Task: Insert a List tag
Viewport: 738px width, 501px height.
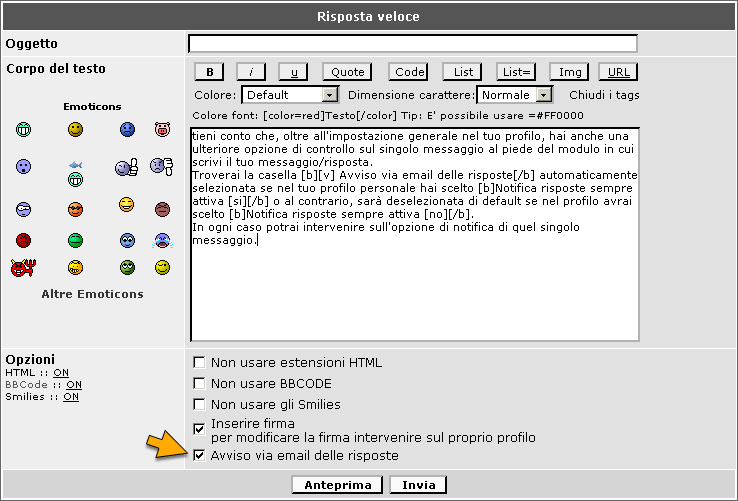Action: coord(462,72)
